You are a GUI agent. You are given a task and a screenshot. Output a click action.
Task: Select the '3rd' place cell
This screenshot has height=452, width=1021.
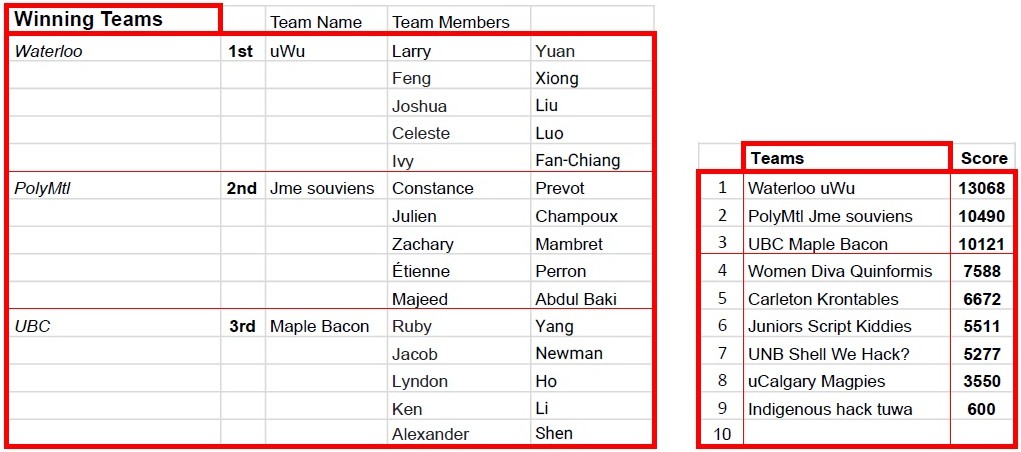click(242, 326)
